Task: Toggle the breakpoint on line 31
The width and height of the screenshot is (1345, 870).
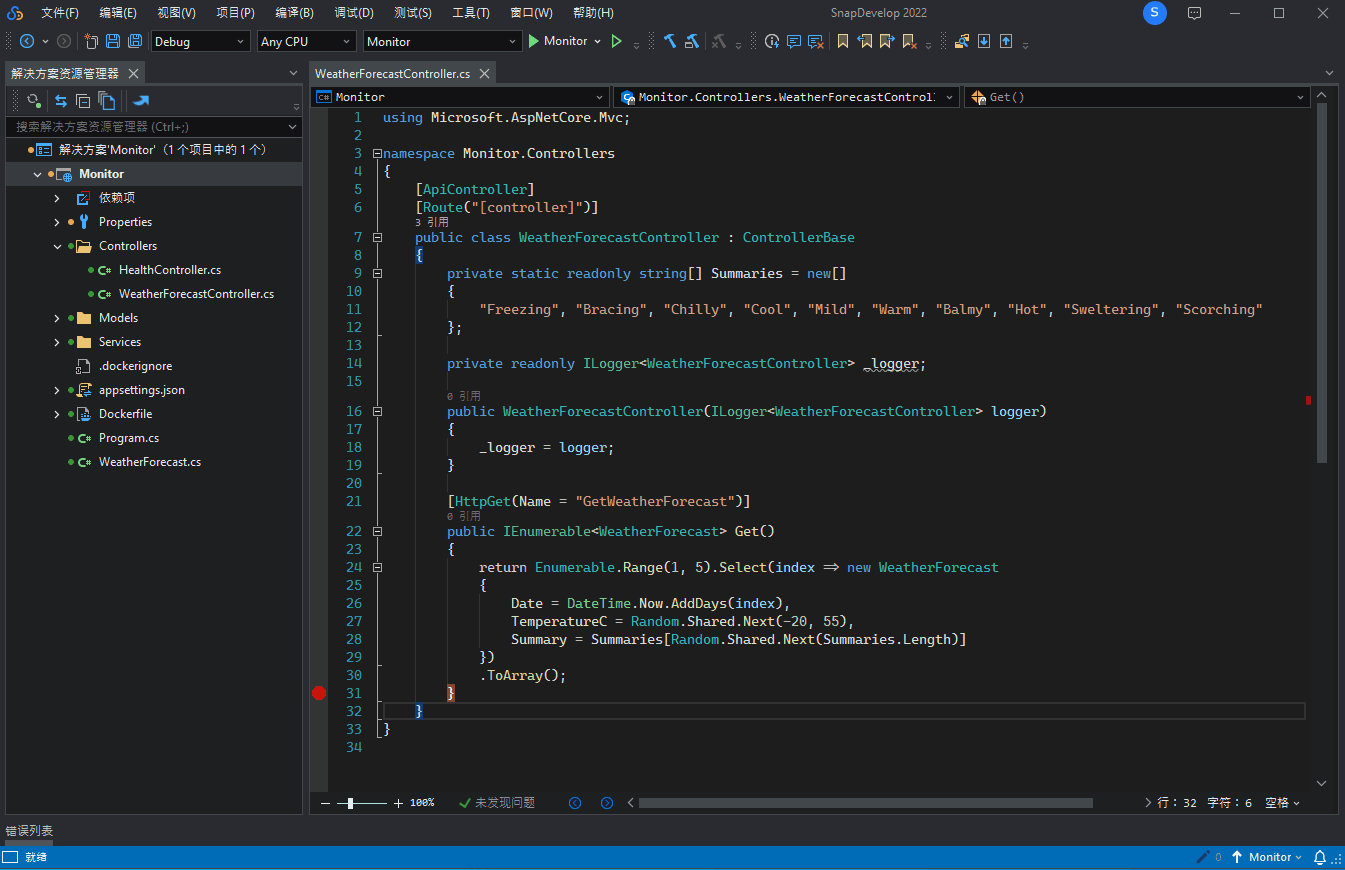Action: (x=319, y=693)
